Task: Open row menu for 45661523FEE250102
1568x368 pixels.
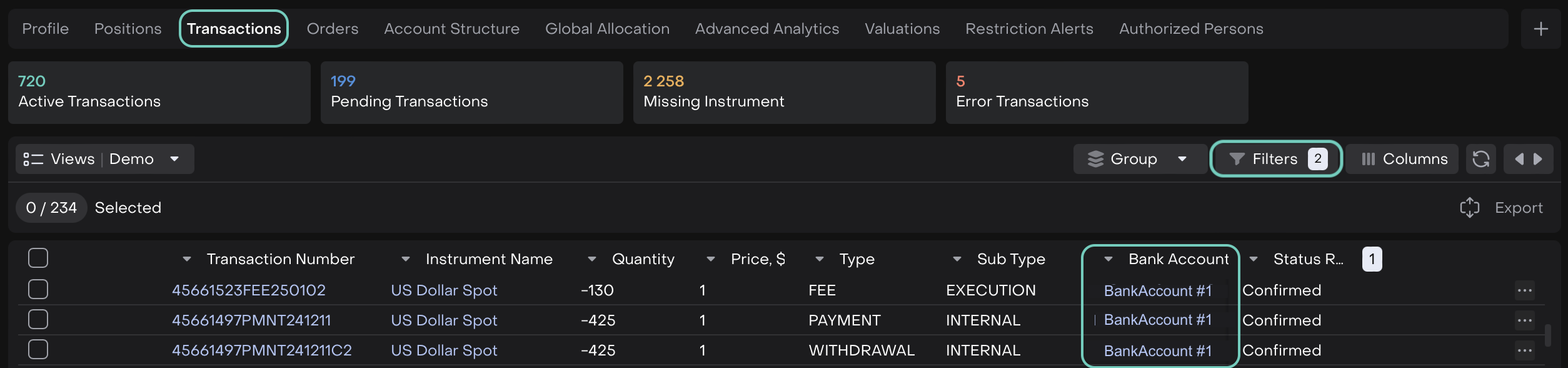Action: (x=1524, y=290)
